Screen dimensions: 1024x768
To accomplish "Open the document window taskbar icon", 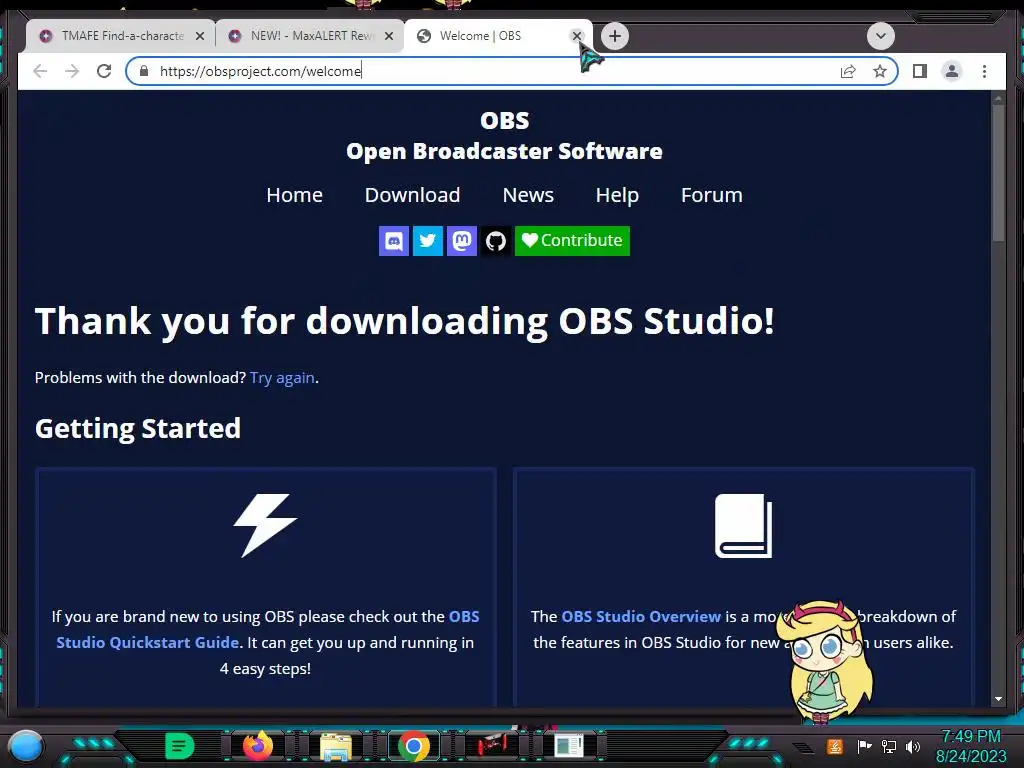I will point(569,746).
